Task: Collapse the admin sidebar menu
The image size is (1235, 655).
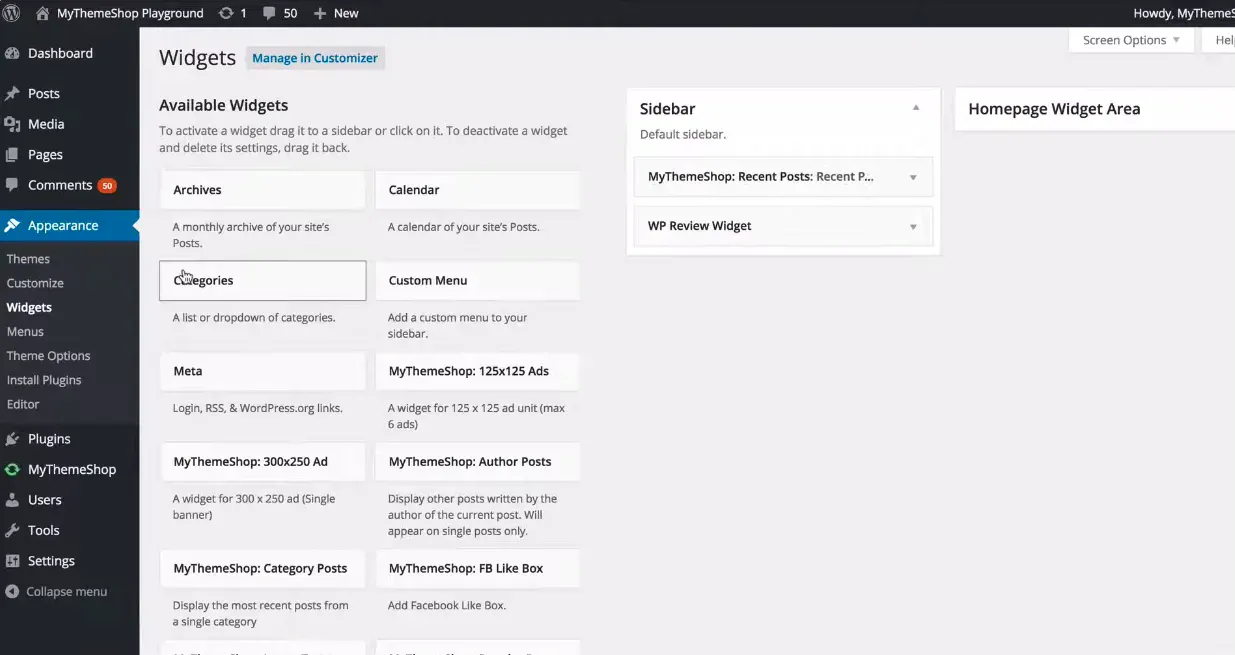Action: point(56,591)
